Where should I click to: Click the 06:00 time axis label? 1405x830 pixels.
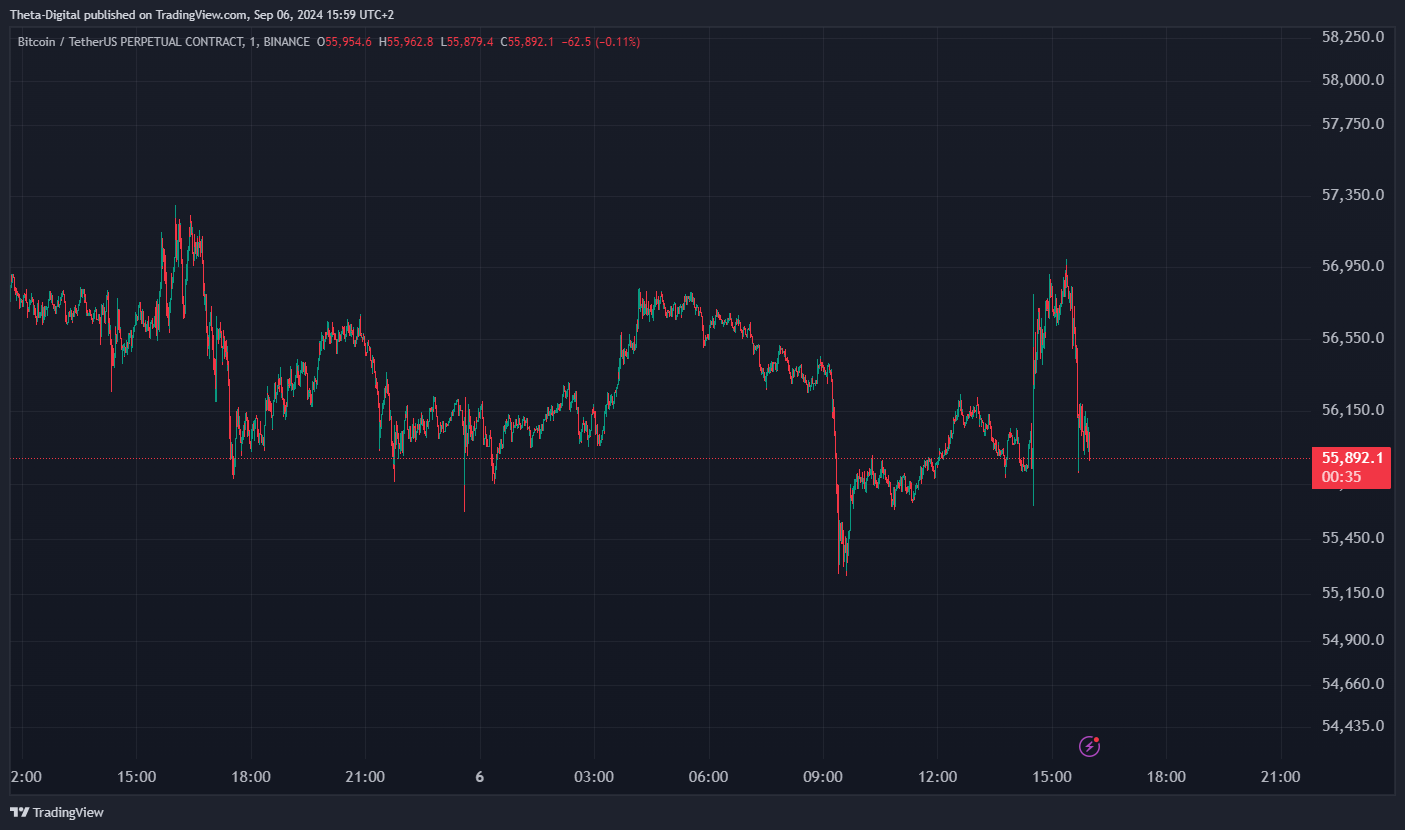tap(709, 777)
